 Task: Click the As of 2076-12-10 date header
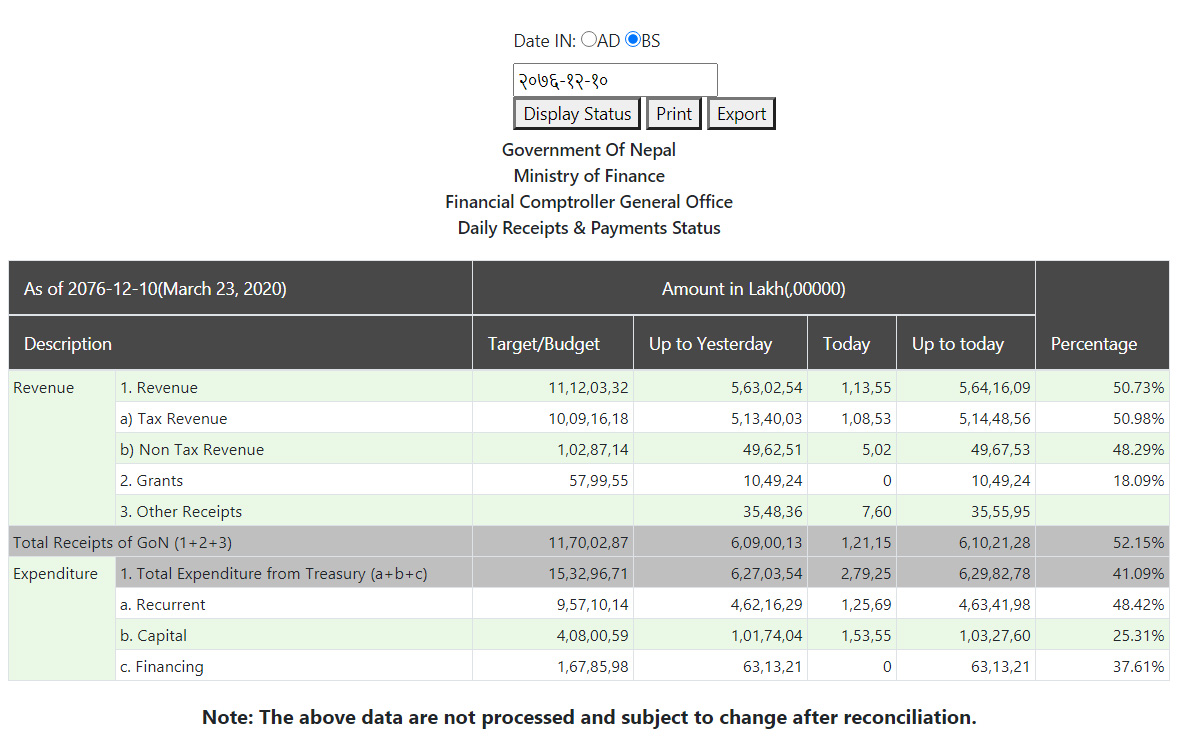155,289
